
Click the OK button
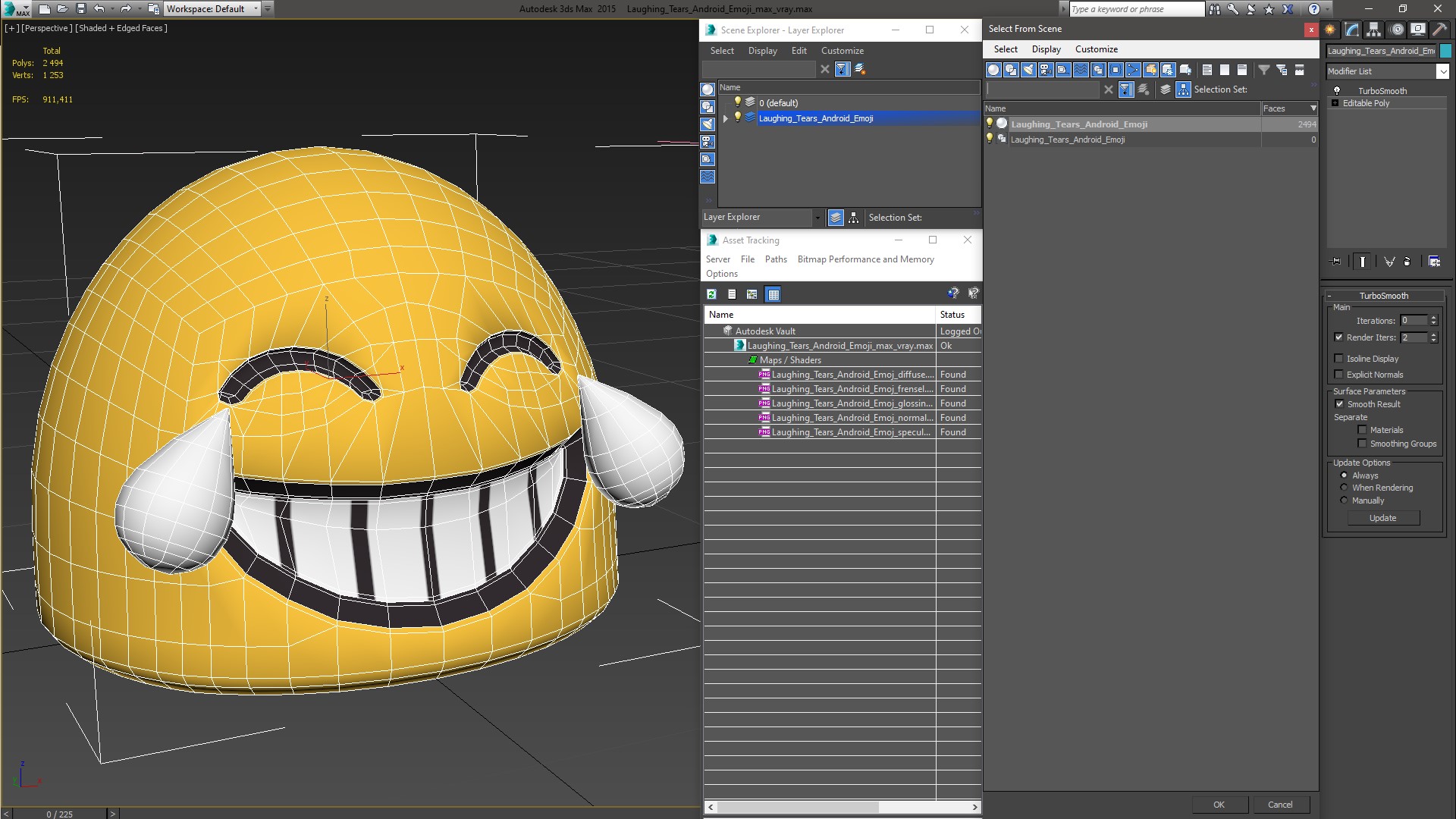coord(1219,805)
